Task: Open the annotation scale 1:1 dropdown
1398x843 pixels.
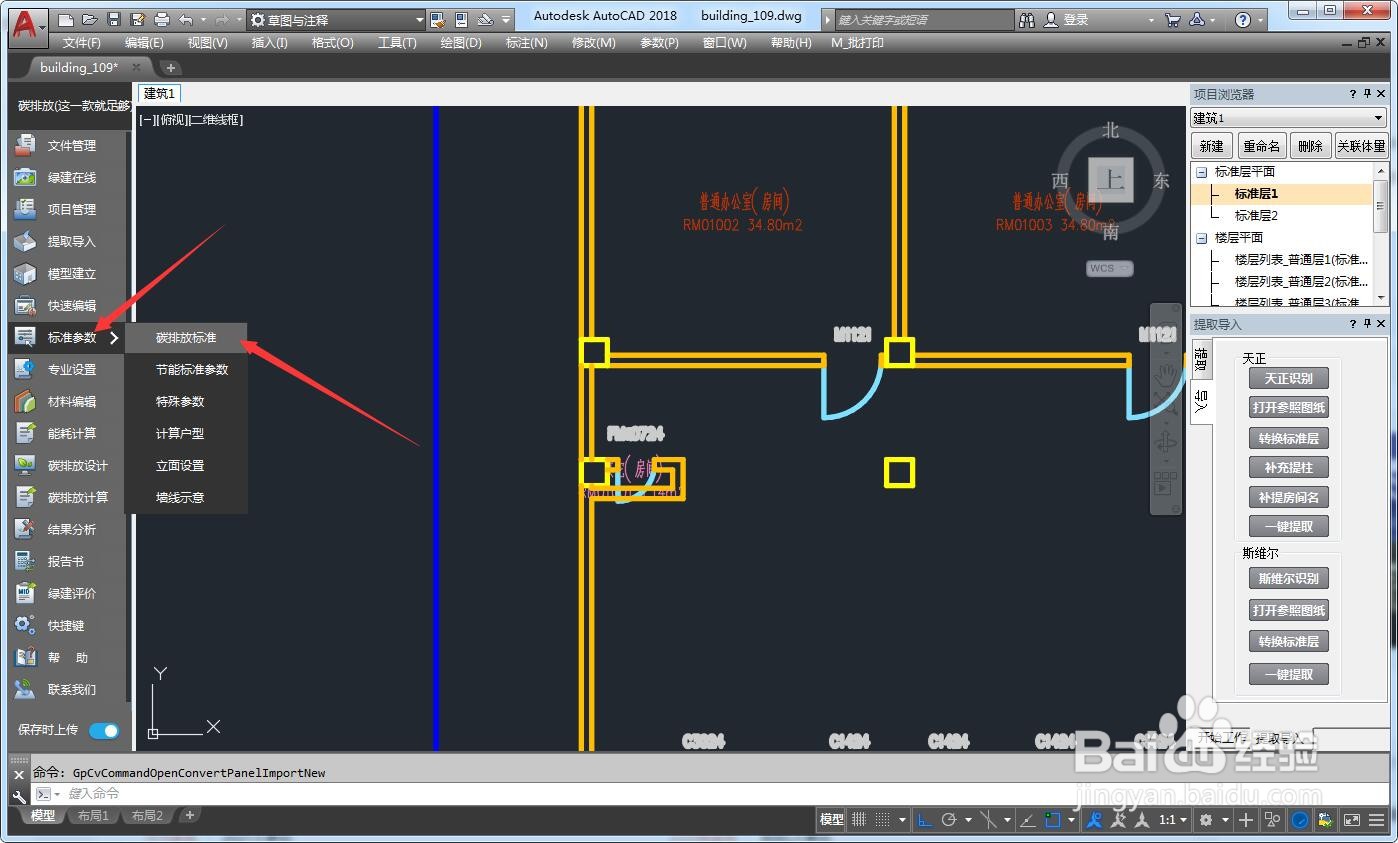Action: 1173,819
